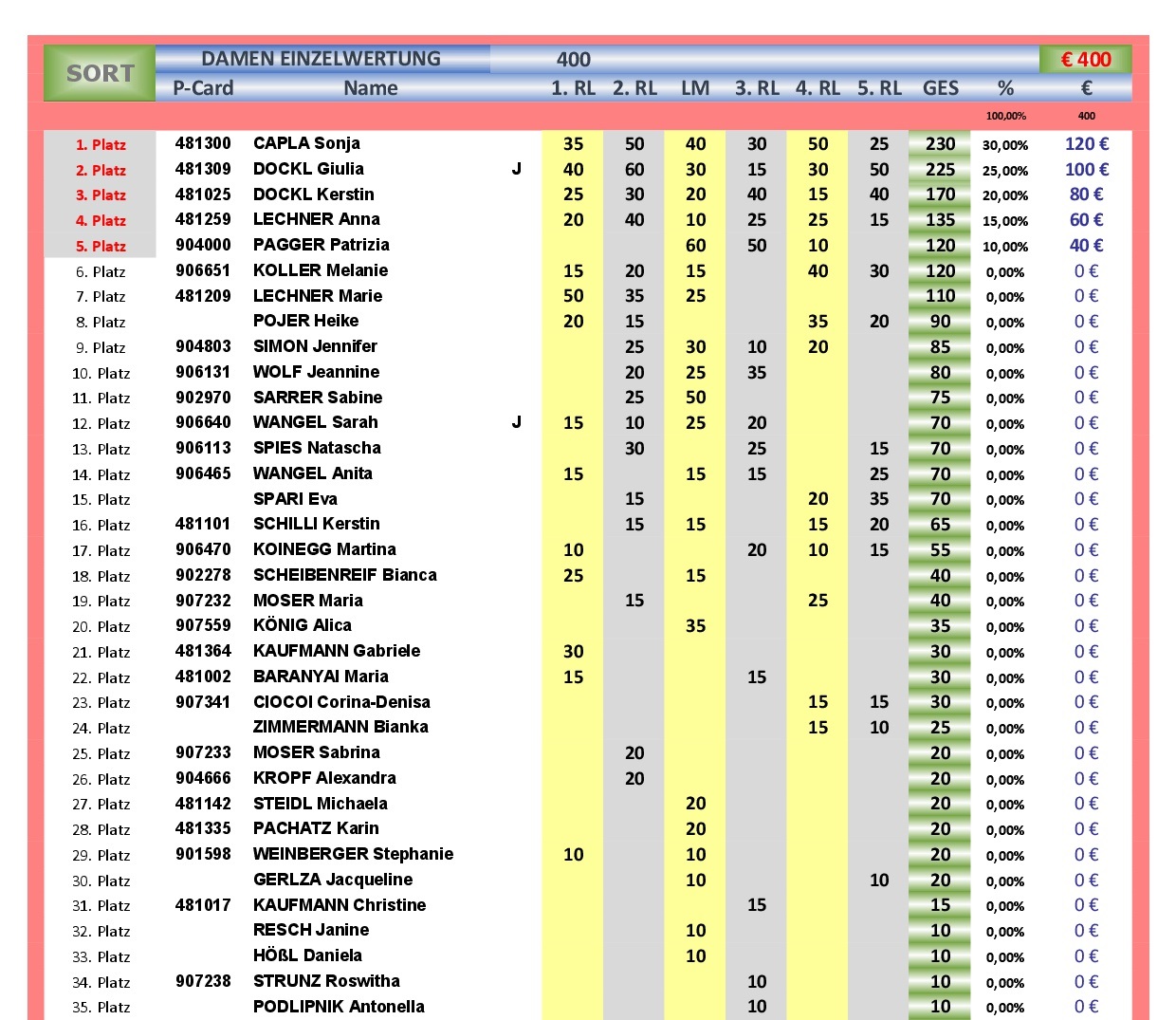Screen dimensions: 1176x1020
Task: Select KÖNIG Alica name cell
Action: pyautogui.click(x=302, y=625)
